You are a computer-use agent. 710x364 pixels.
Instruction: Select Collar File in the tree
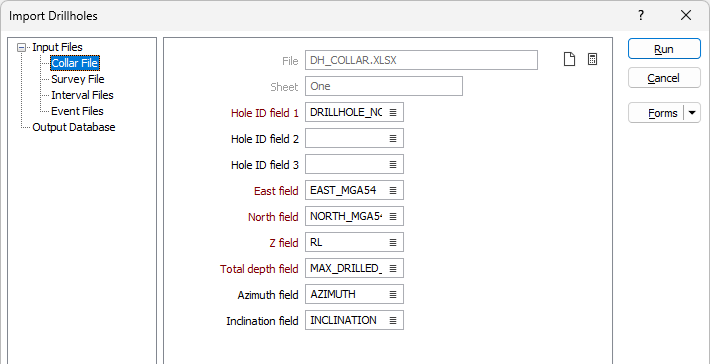(75, 63)
